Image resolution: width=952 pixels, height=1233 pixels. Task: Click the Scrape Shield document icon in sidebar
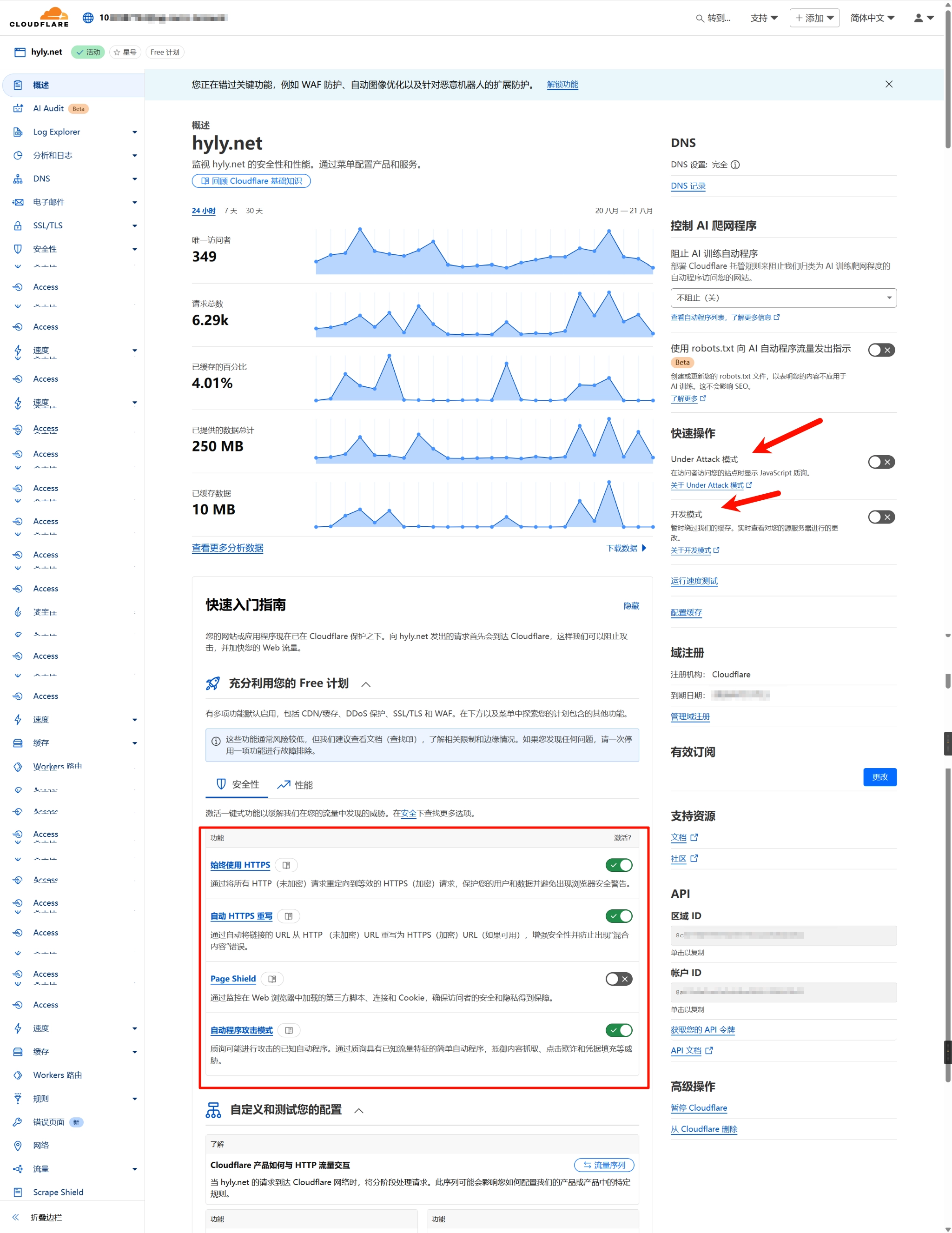(18, 1193)
